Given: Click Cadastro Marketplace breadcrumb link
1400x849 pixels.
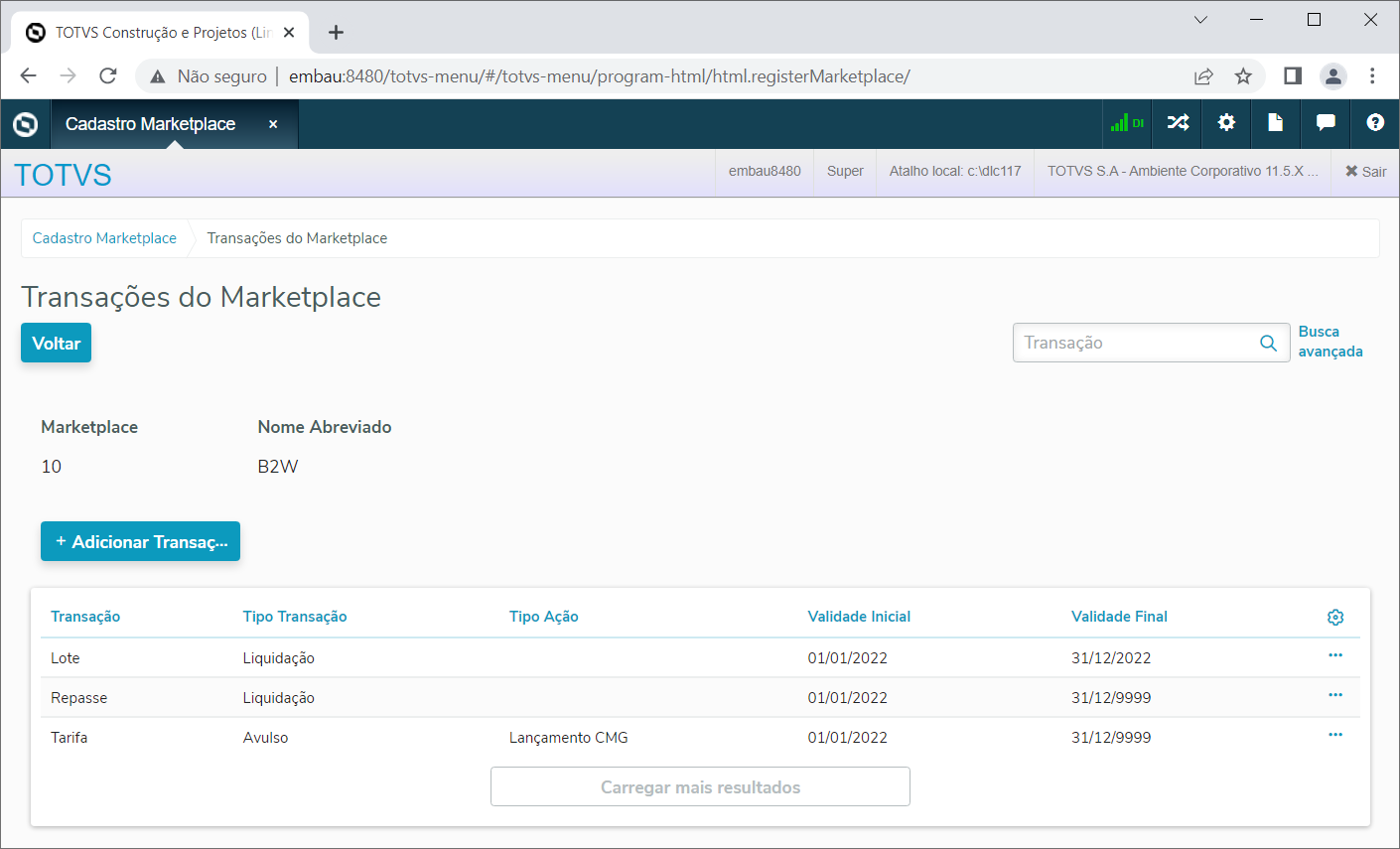Looking at the screenshot, I should (x=104, y=238).
